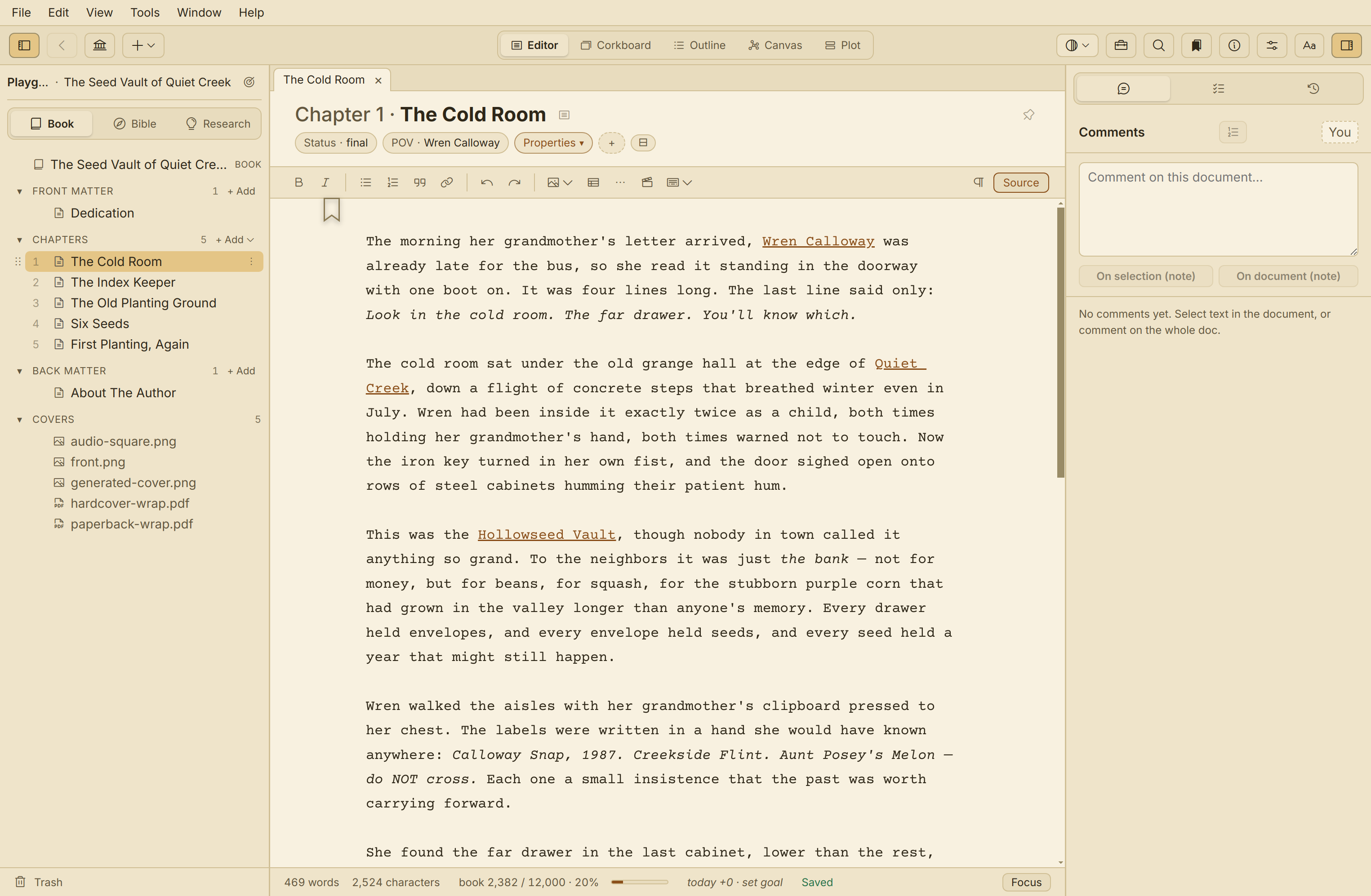
Task: Click the target icon beside project title
Action: pos(249,82)
